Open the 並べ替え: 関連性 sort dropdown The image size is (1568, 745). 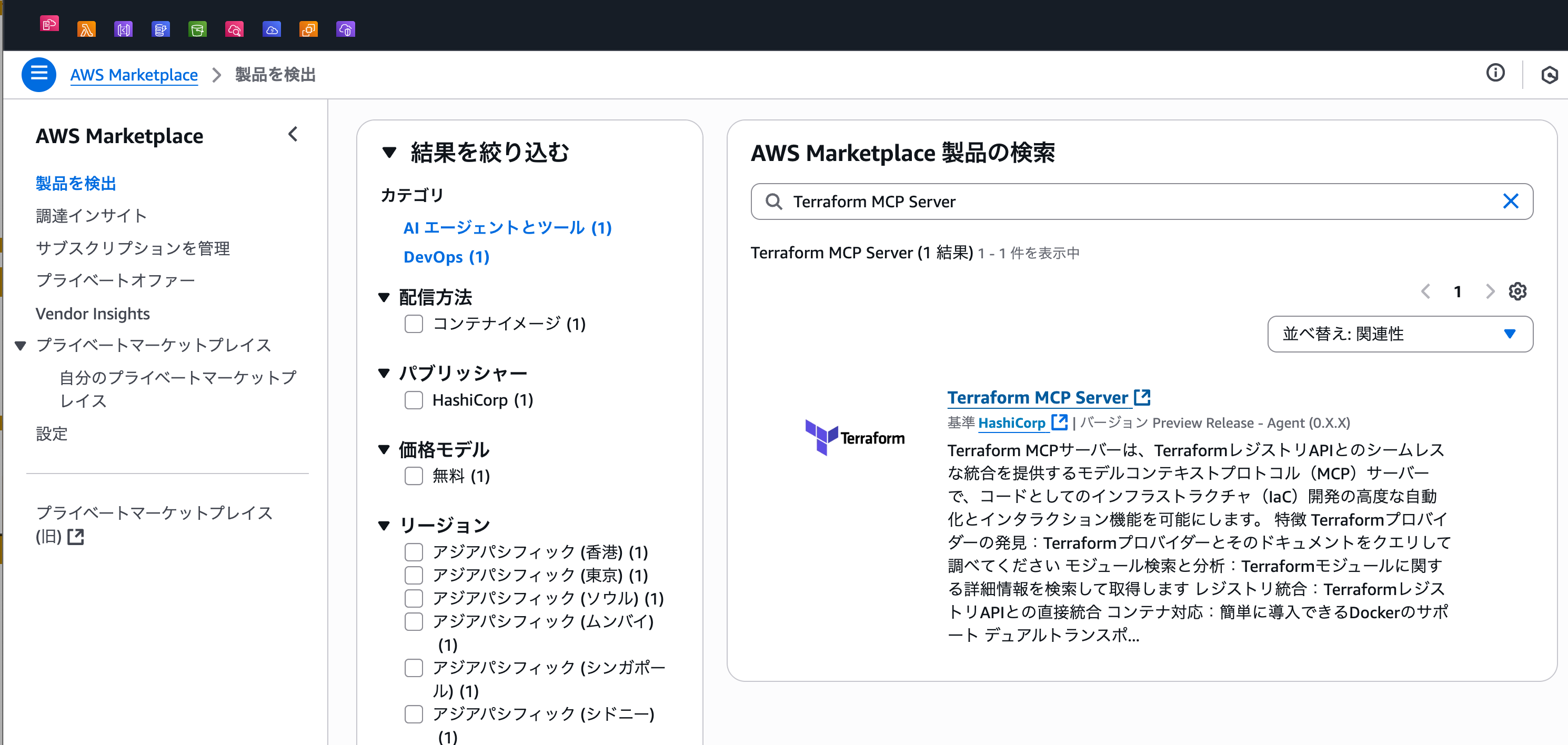point(1400,334)
